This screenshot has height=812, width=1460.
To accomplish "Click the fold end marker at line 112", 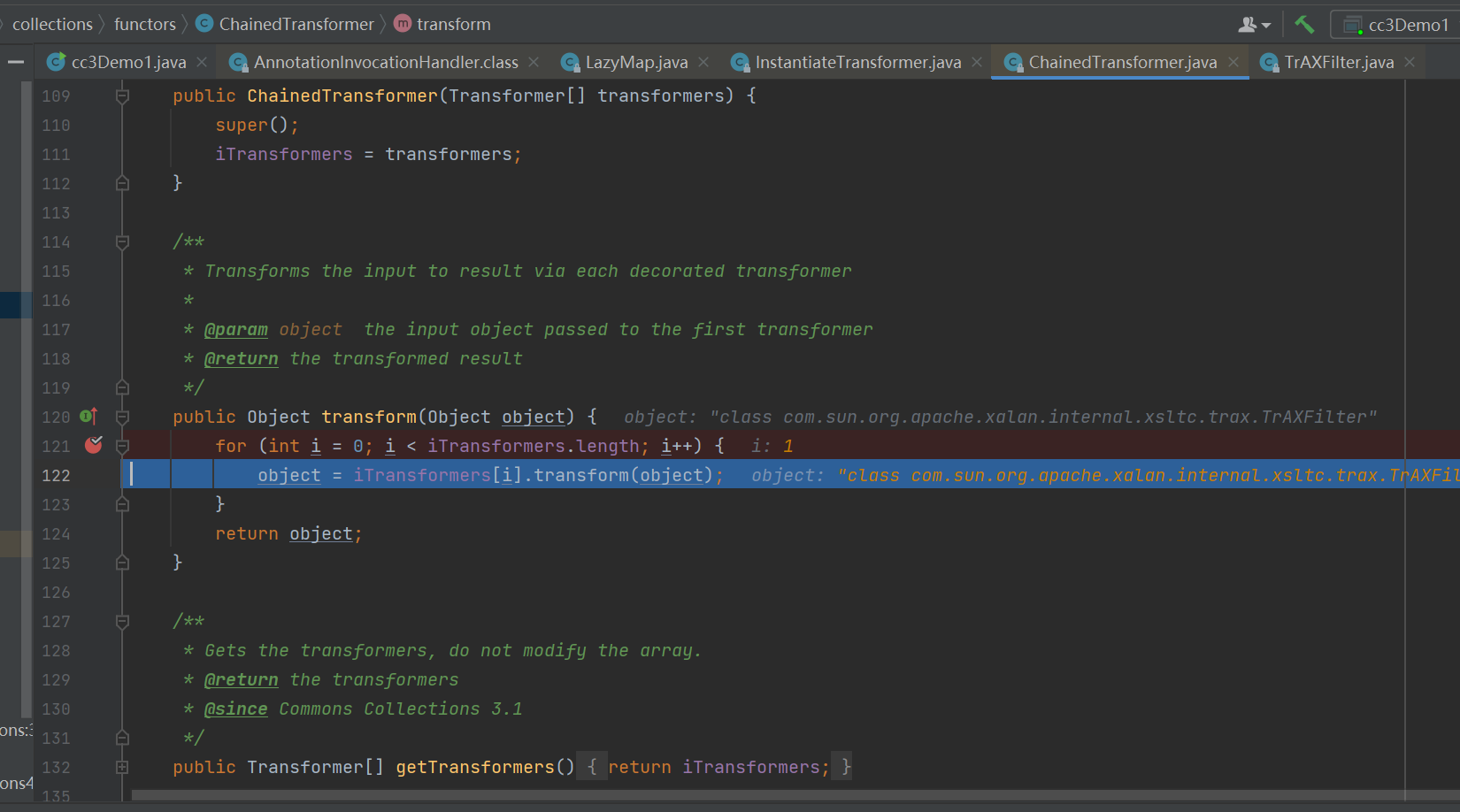I will [x=122, y=183].
